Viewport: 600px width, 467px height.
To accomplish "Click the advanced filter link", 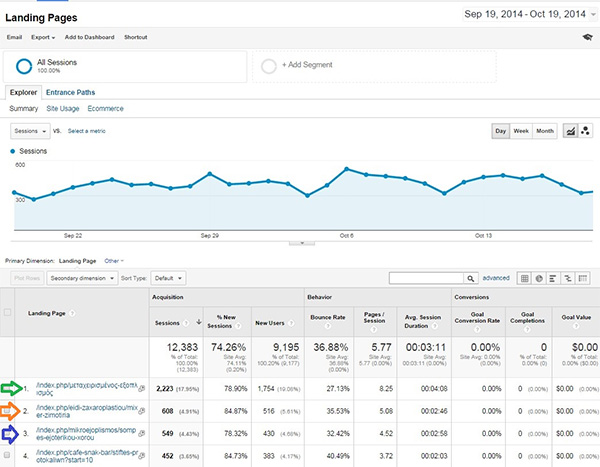I will 496,278.
